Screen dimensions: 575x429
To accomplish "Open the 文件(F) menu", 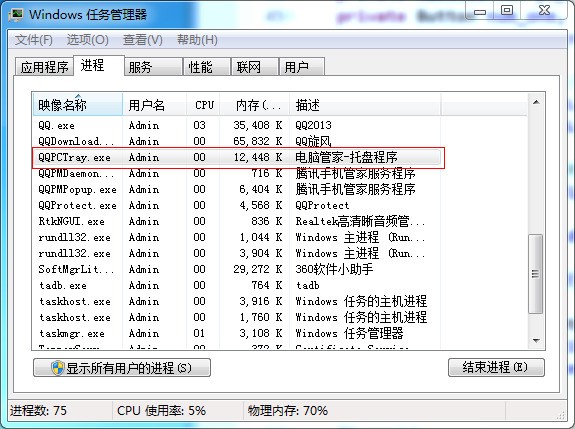I will (33, 40).
